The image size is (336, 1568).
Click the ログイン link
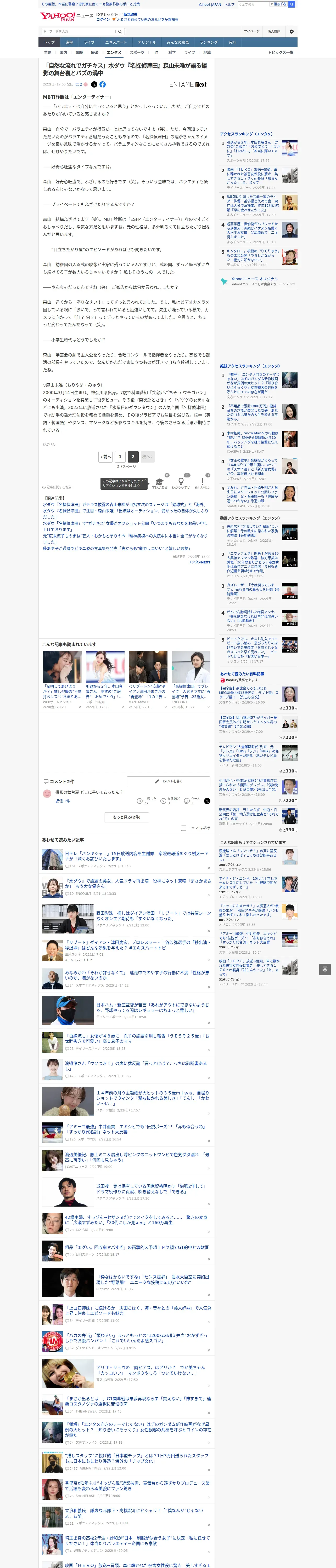103,20
